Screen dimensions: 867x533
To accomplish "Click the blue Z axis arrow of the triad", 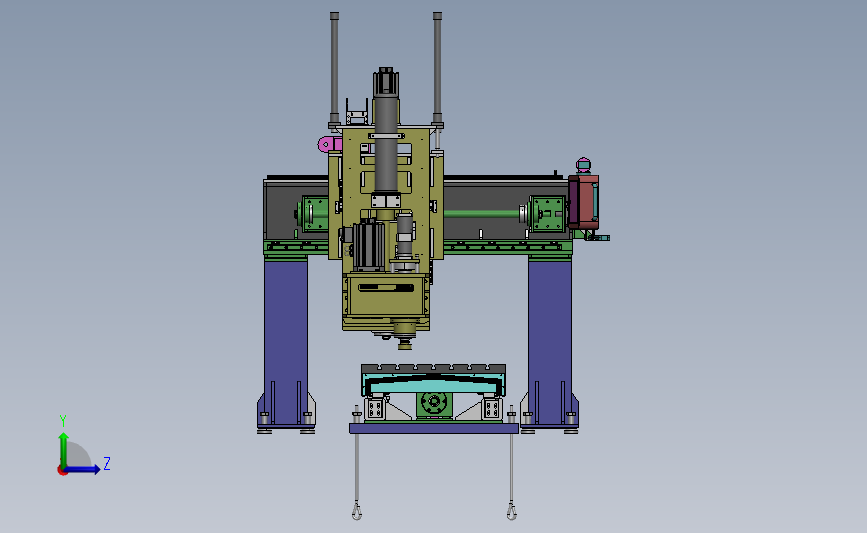I will coord(83,469).
